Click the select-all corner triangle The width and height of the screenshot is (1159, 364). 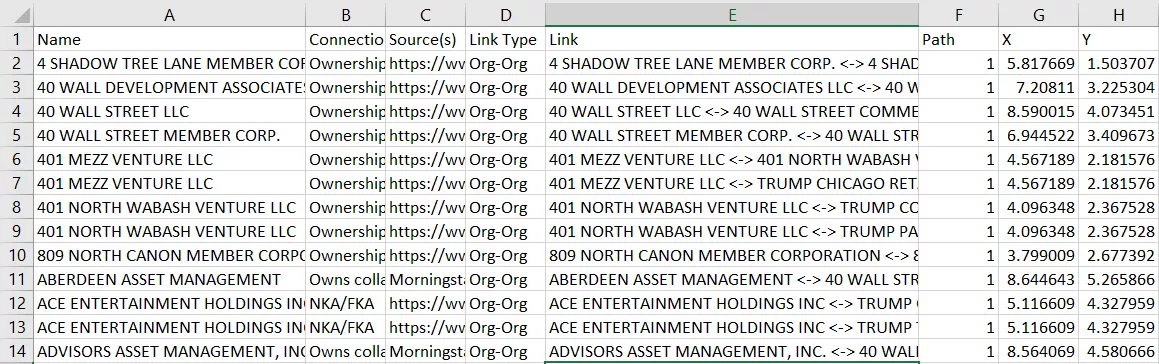pyautogui.click(x=16, y=15)
